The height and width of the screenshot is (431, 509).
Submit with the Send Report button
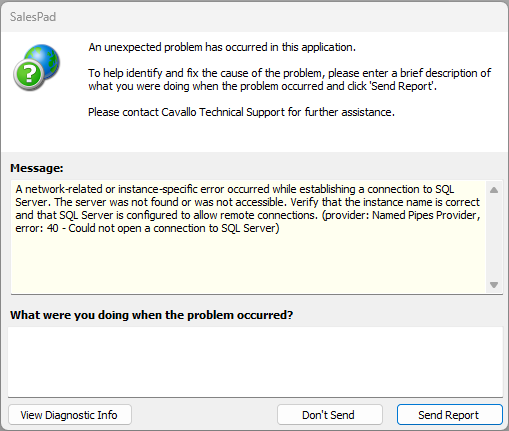point(449,415)
